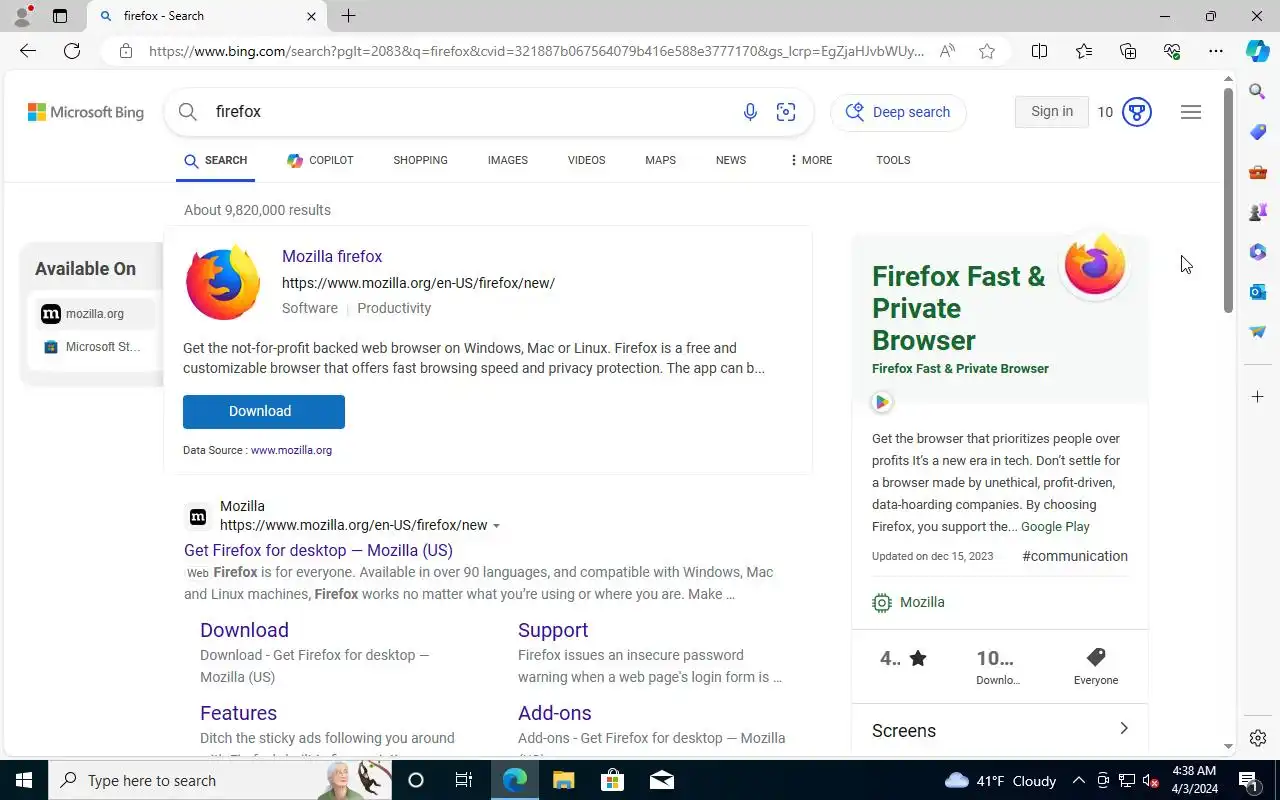Image resolution: width=1280 pixels, height=800 pixels.
Task: Click the Edge profile avatar icon
Action: [x=22, y=16]
